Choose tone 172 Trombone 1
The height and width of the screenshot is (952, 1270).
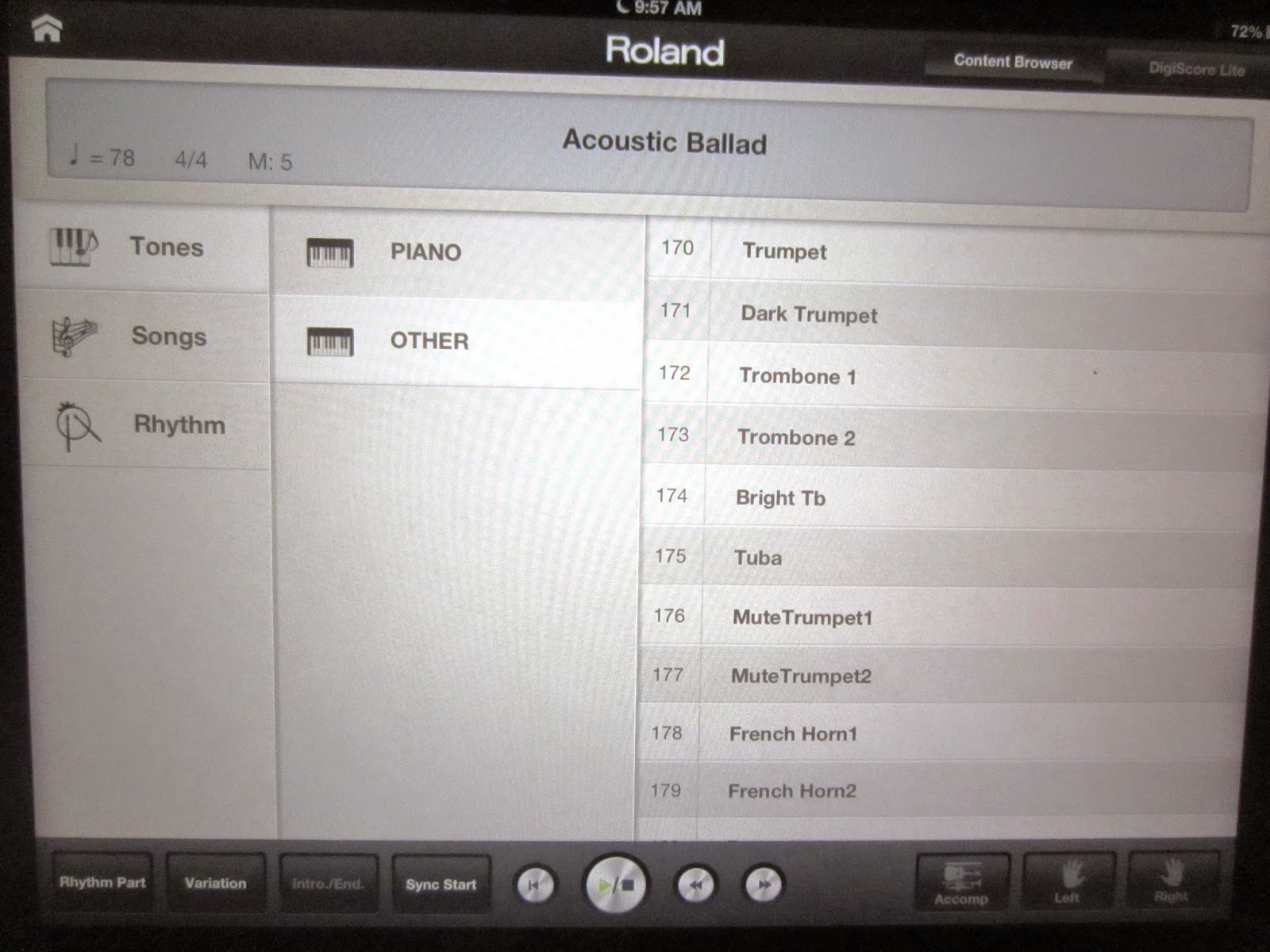[x=952, y=375]
